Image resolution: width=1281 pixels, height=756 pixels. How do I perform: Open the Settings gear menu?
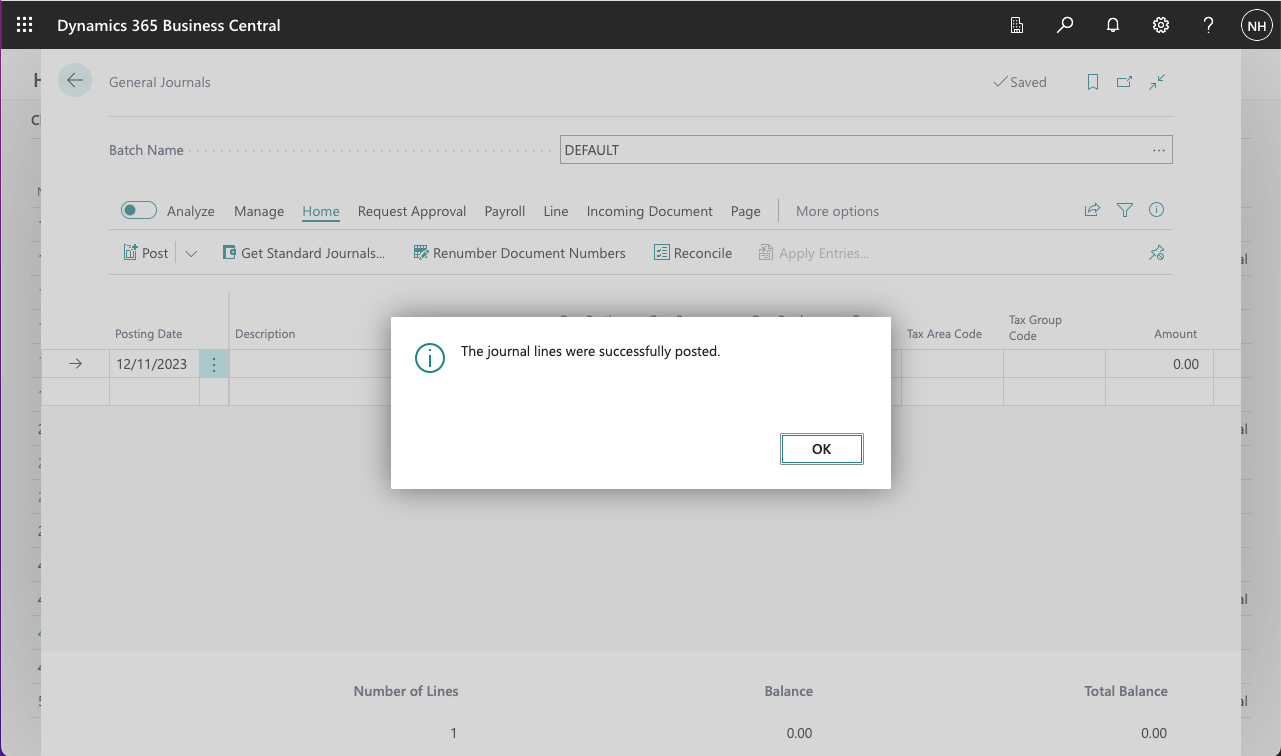pyautogui.click(x=1161, y=25)
